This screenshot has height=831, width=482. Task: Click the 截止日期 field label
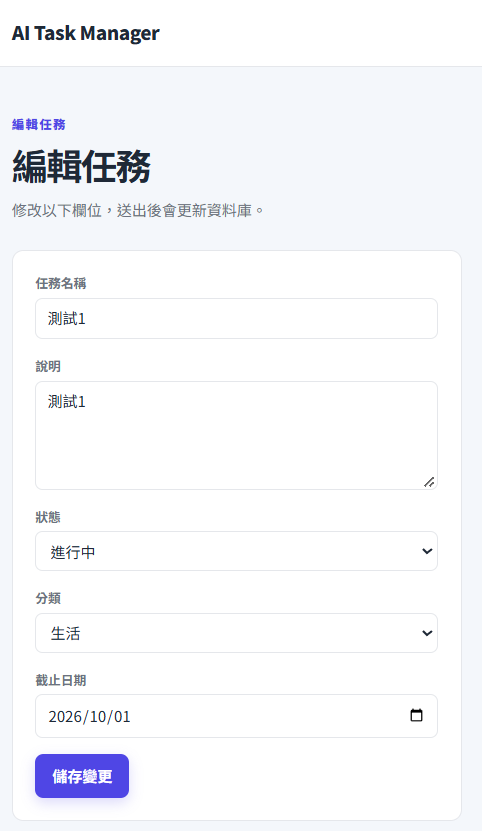point(60,680)
